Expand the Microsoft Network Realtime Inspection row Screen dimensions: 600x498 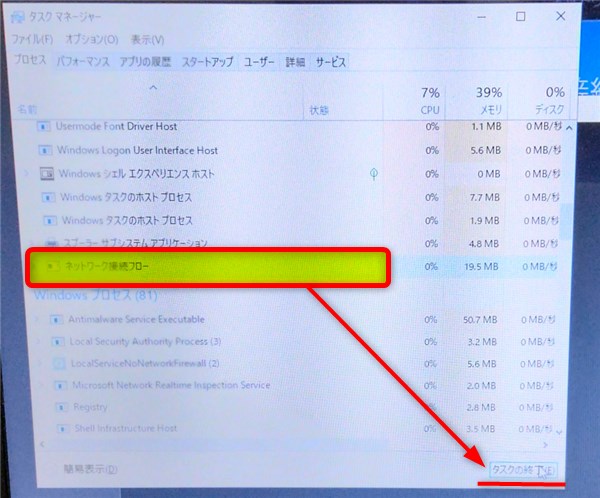click(x=42, y=385)
